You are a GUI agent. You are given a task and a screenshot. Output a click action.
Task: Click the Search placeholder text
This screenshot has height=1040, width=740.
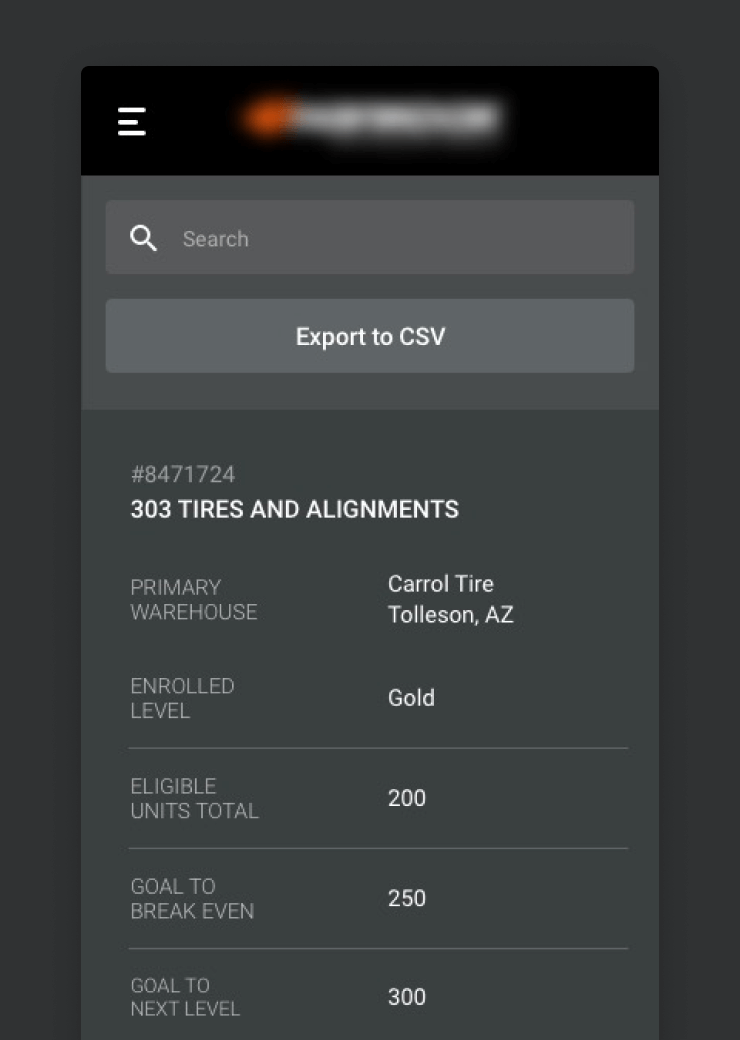pyautogui.click(x=216, y=239)
